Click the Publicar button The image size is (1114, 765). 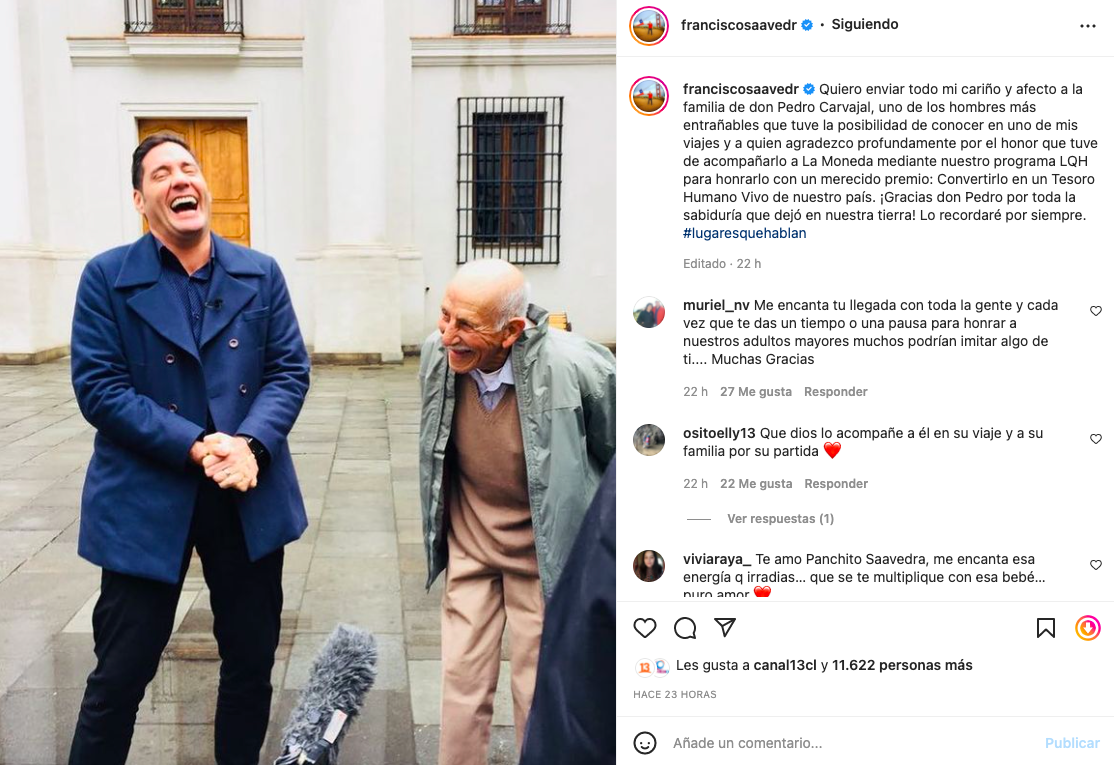coord(1072,743)
